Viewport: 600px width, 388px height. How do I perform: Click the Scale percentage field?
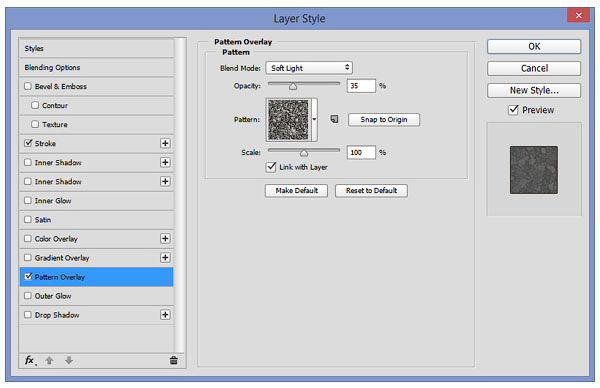point(361,152)
